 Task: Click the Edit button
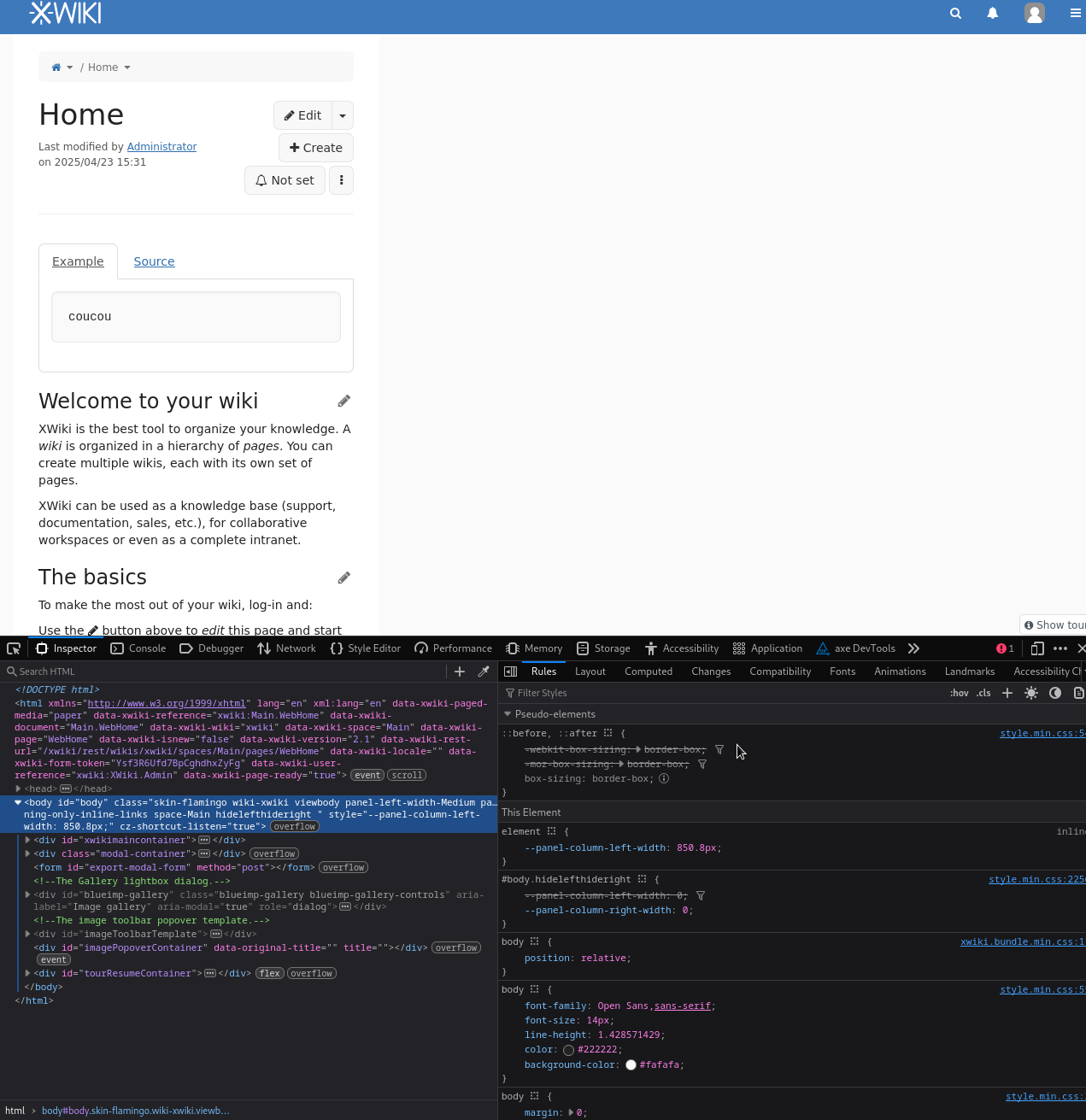(302, 115)
